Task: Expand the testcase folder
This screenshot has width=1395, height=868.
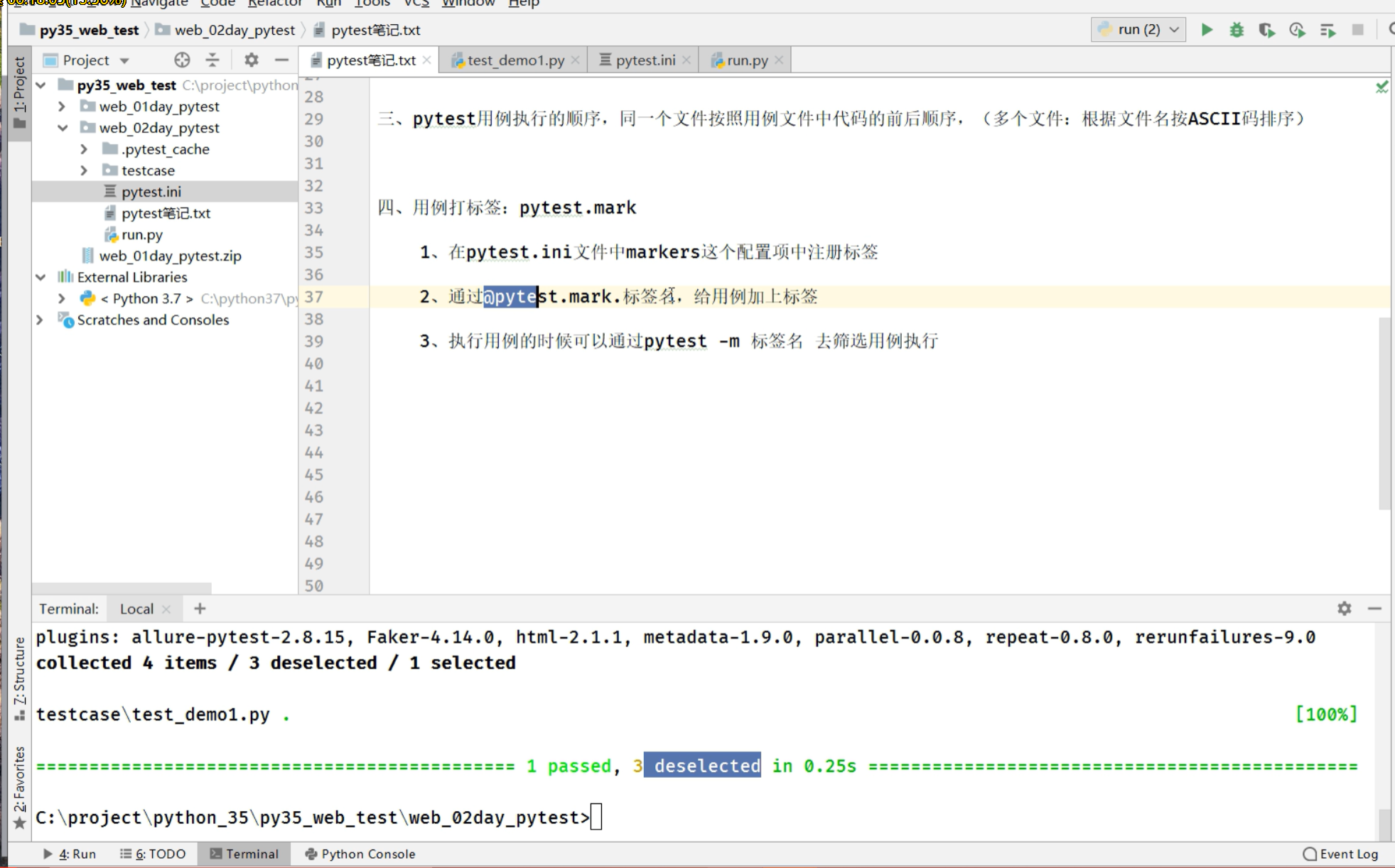Action: pos(84,170)
